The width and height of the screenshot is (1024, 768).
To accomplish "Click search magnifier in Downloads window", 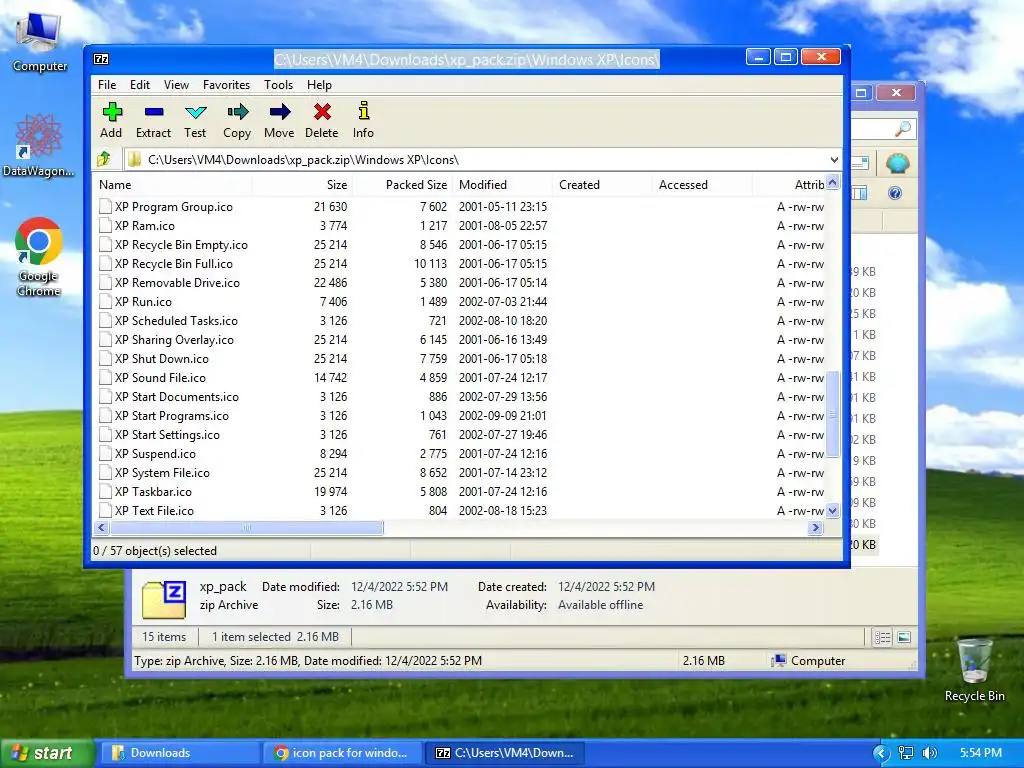I will pyautogui.click(x=903, y=129).
